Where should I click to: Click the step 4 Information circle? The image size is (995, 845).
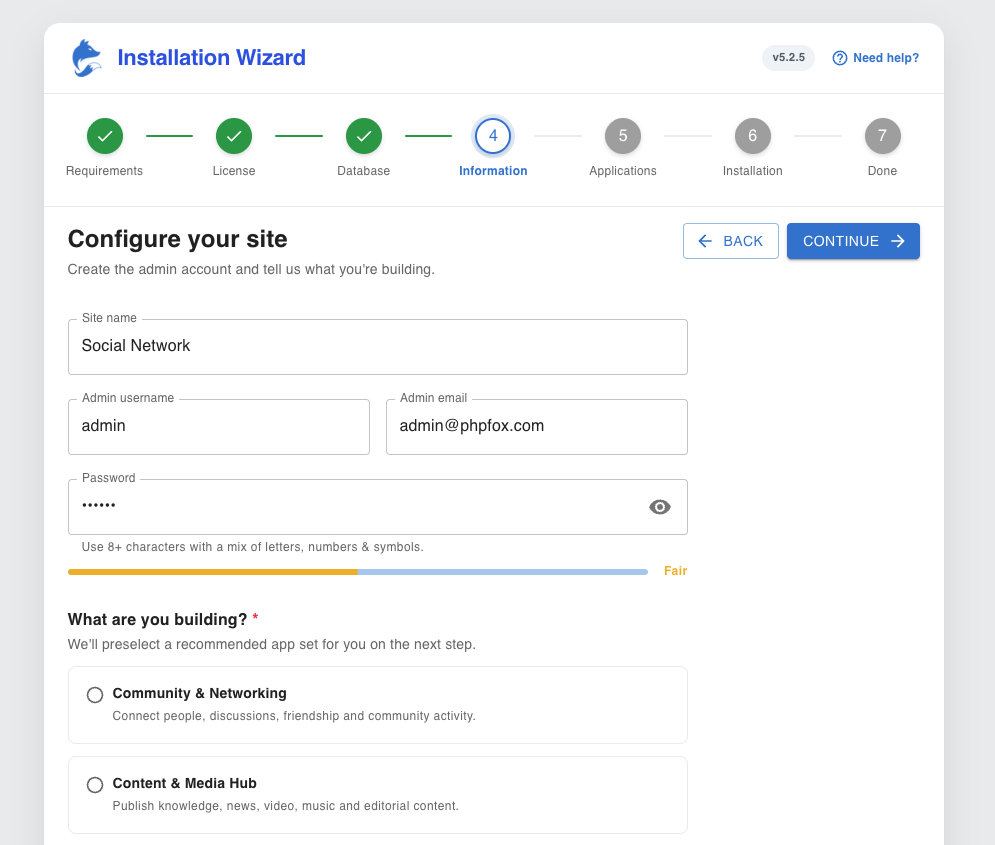point(493,136)
